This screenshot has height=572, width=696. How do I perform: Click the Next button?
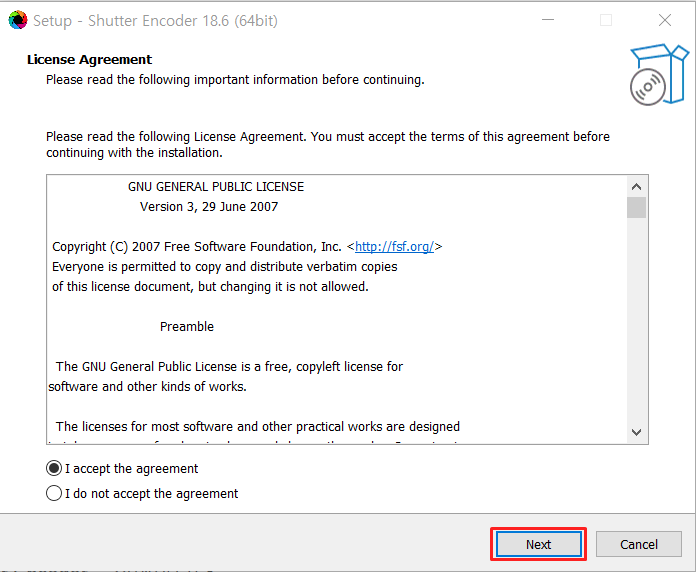click(538, 544)
